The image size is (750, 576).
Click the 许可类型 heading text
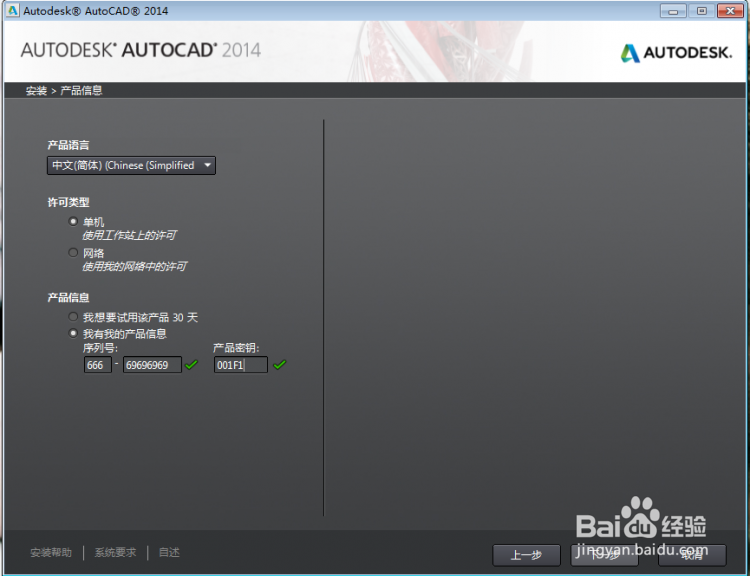click(68, 202)
